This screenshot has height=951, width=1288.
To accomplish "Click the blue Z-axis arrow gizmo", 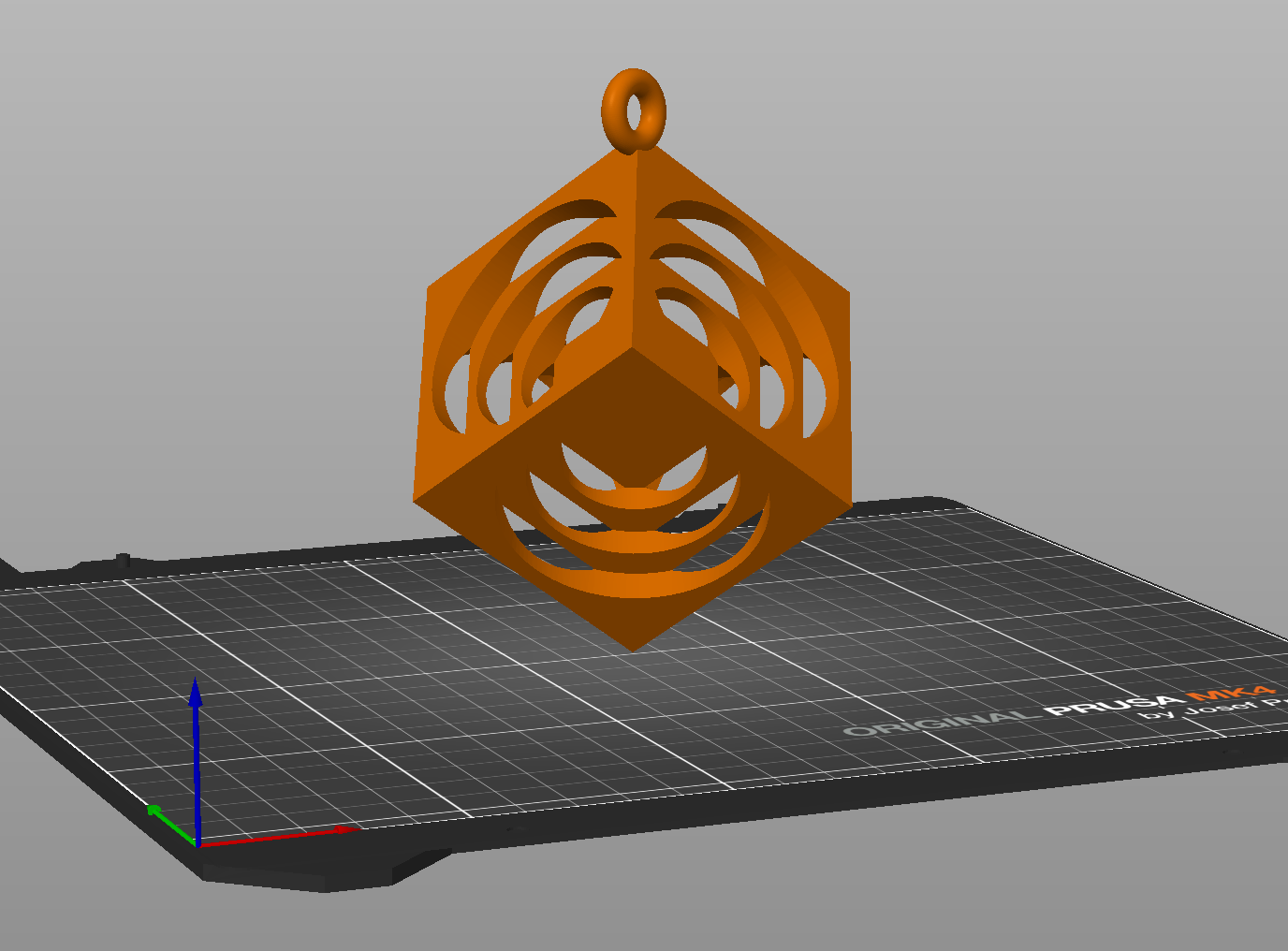I will pyautogui.click(x=195, y=739).
